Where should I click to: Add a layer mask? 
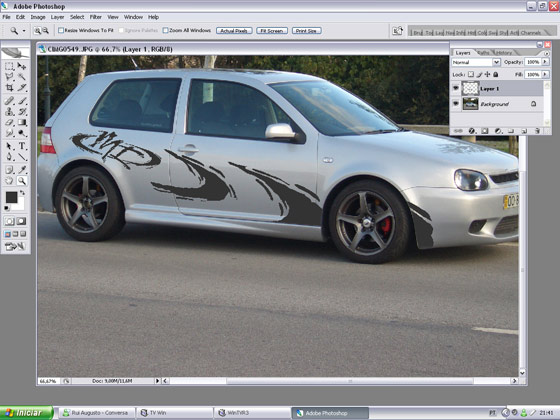pyautogui.click(x=485, y=131)
